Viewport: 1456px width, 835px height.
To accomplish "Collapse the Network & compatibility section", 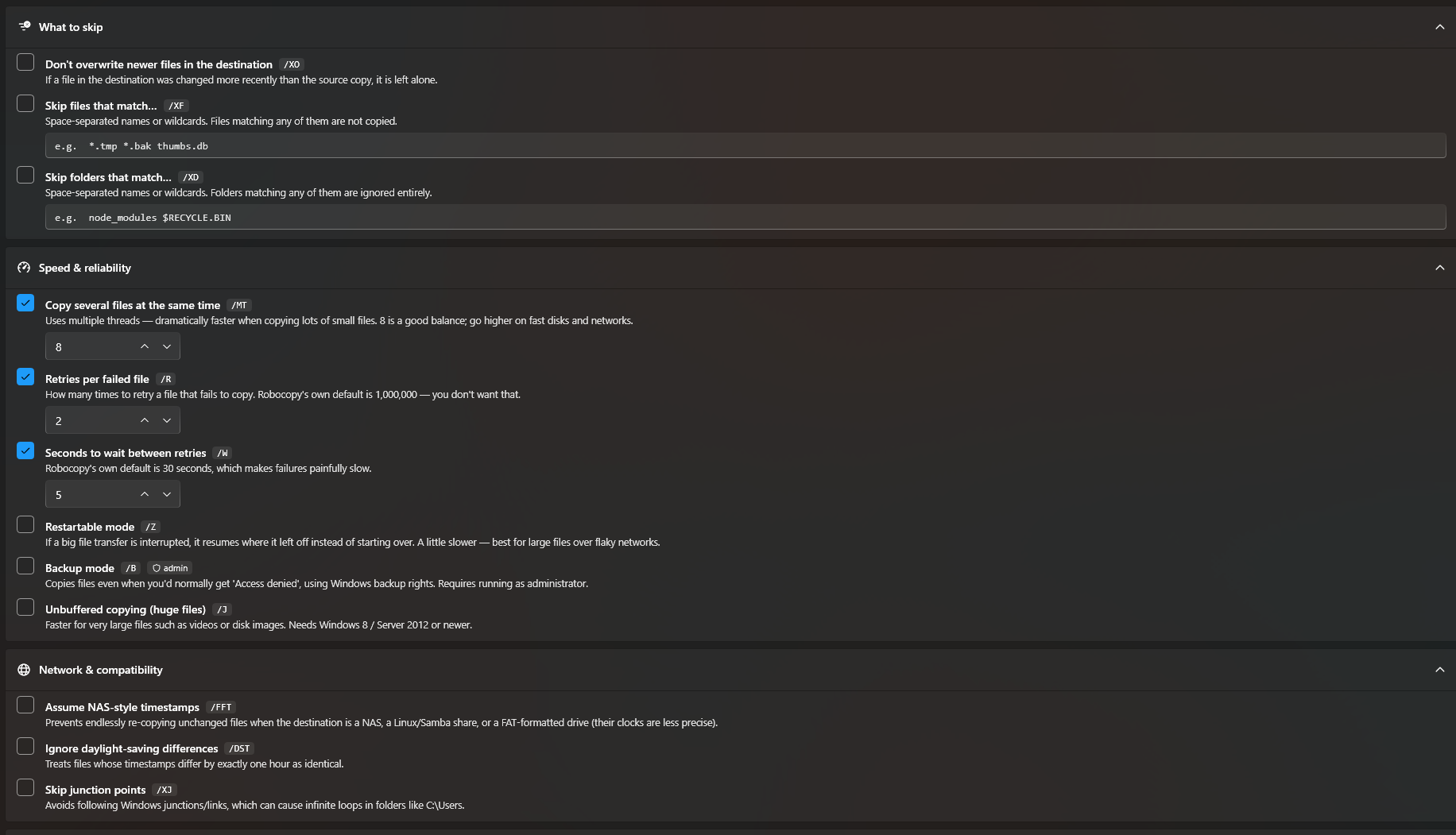I will (x=1439, y=670).
